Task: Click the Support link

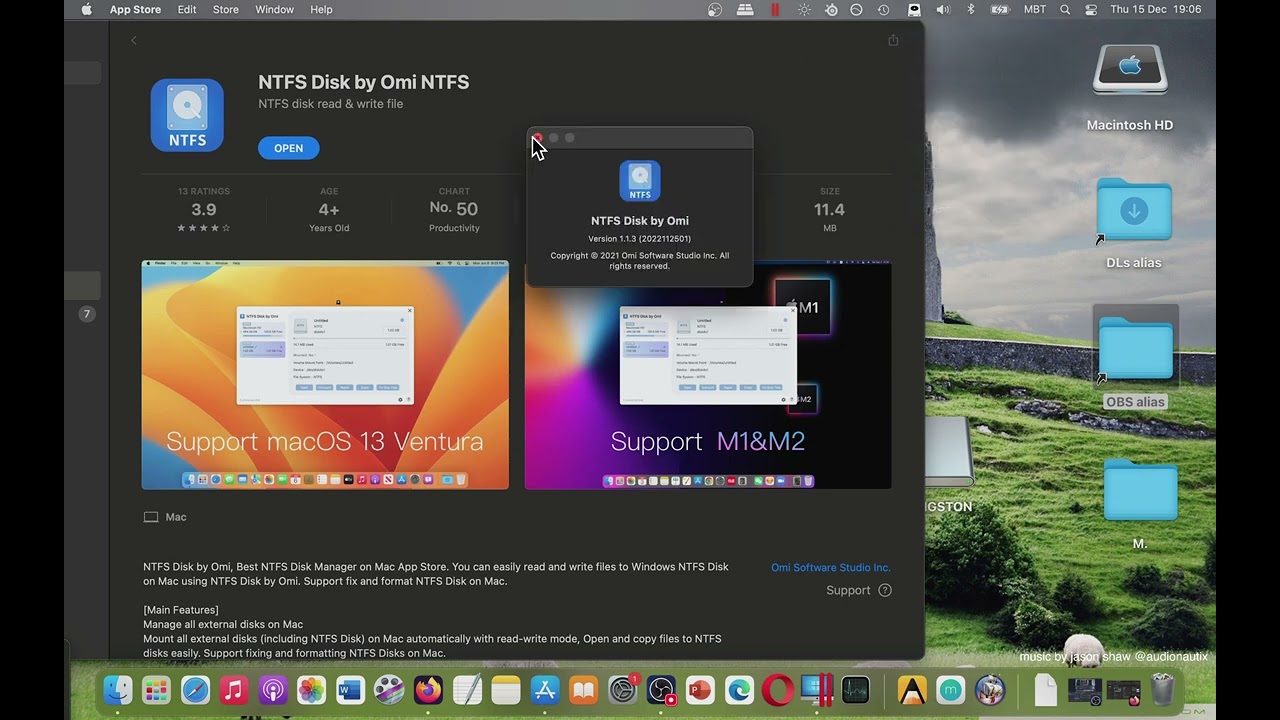Action: tap(858, 590)
